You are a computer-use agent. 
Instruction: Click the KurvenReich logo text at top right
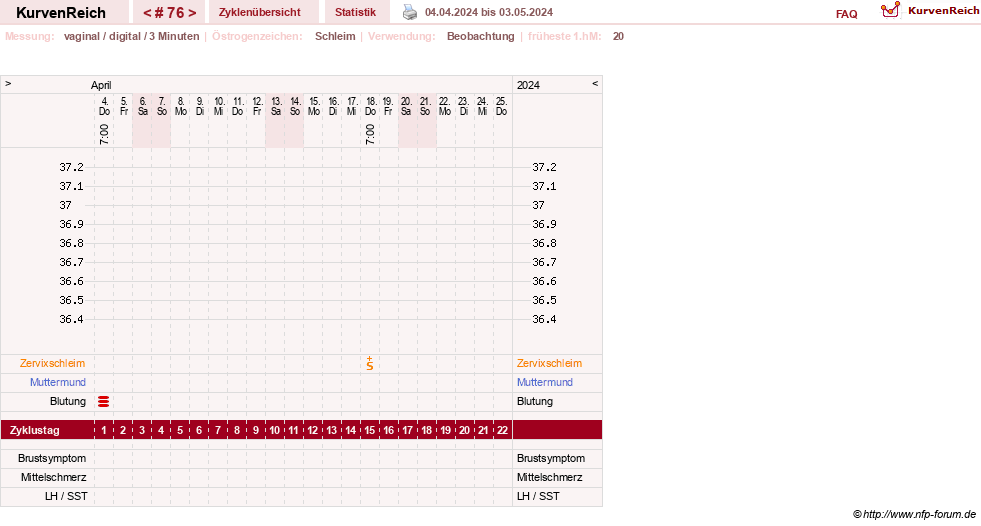click(x=943, y=10)
